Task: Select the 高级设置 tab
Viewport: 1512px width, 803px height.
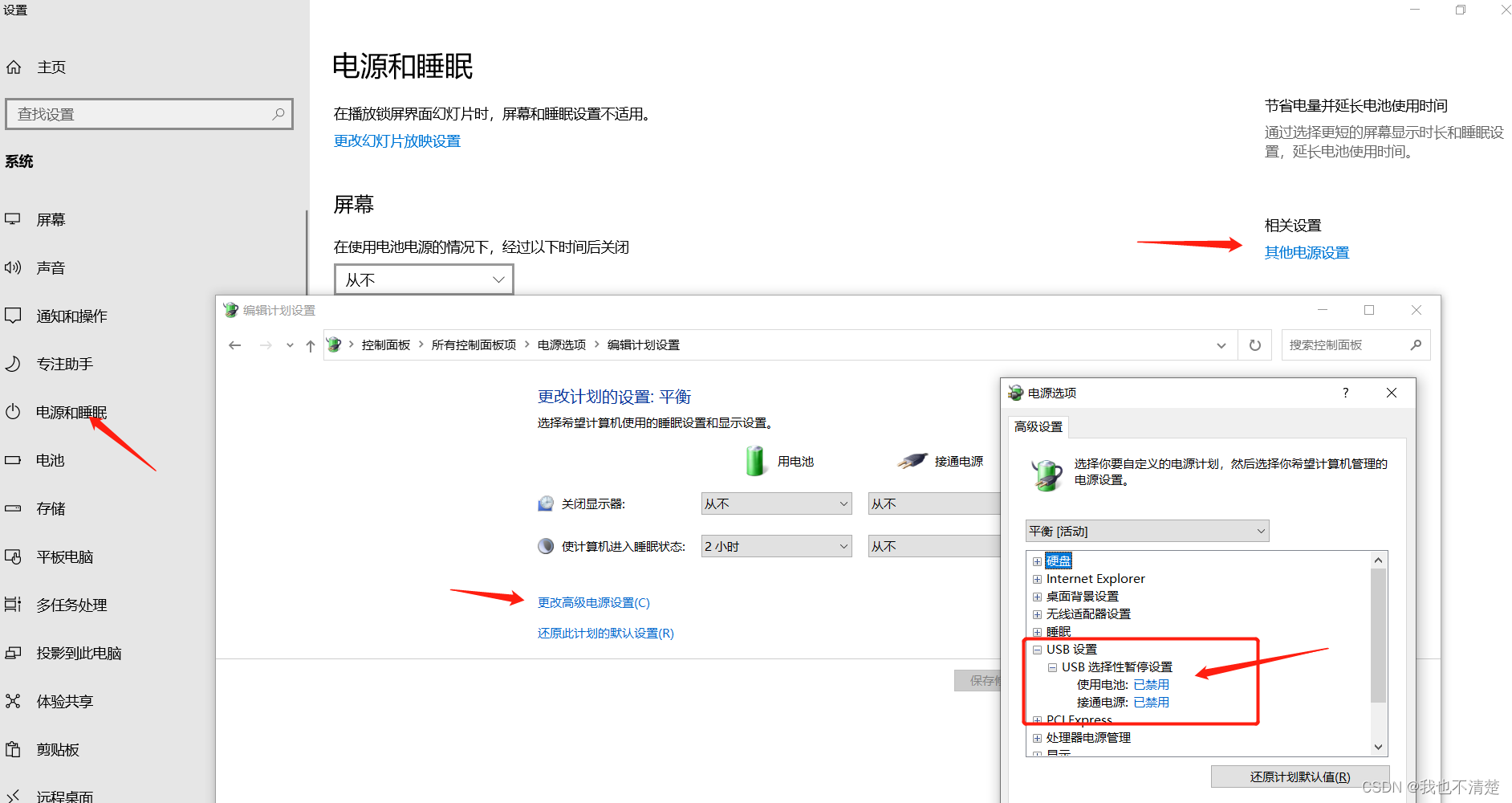Action: [x=1038, y=426]
